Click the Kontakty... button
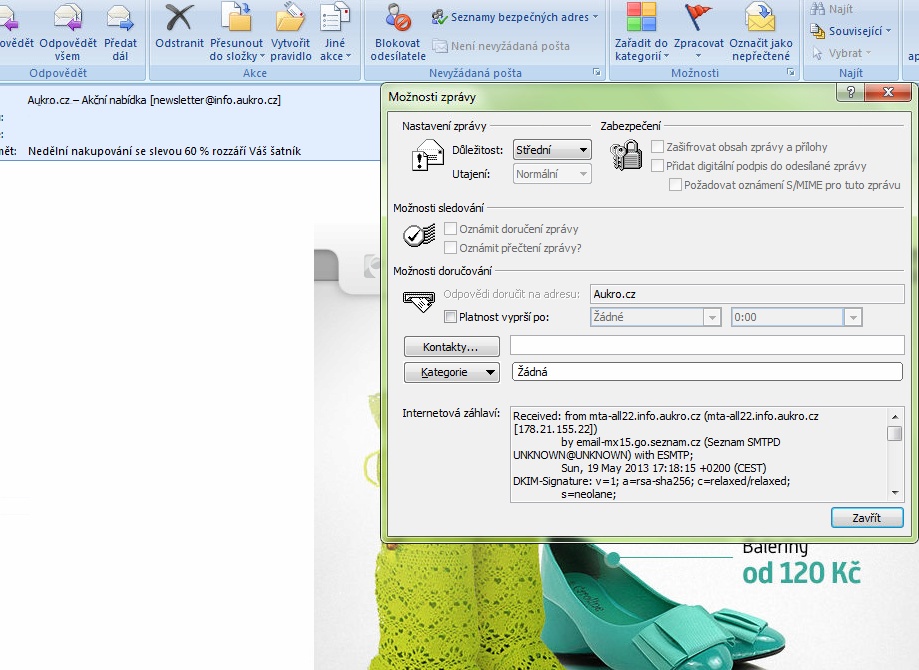This screenshot has height=670, width=919. [451, 347]
